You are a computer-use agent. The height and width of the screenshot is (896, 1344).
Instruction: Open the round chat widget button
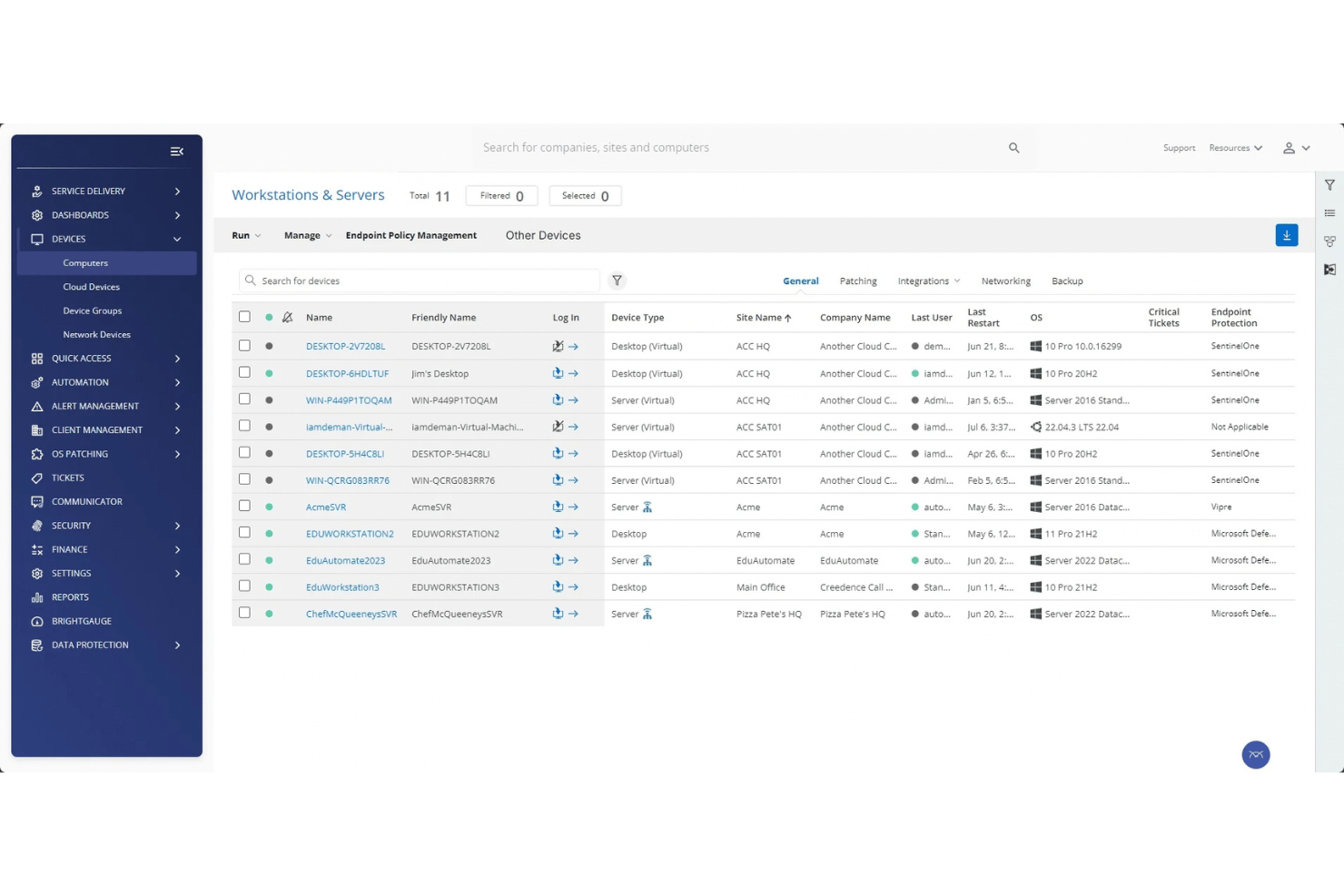[1256, 754]
